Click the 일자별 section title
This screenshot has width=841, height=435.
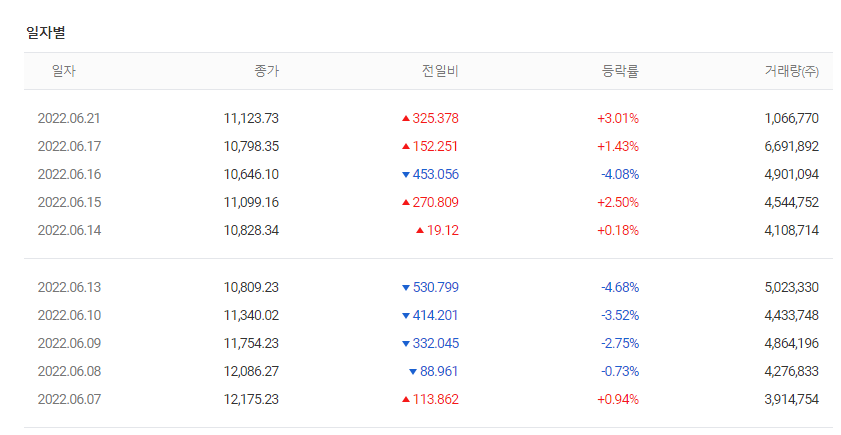click(46, 33)
